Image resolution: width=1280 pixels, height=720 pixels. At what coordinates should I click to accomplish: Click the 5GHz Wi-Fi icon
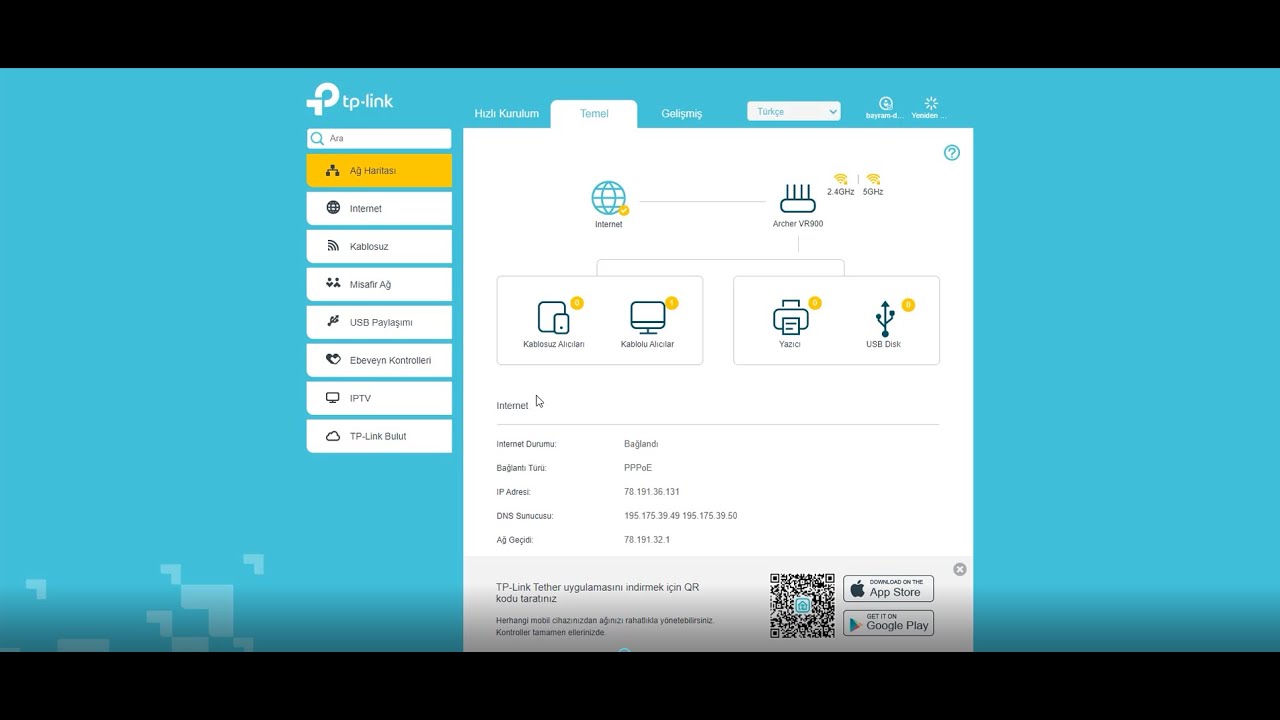873,179
